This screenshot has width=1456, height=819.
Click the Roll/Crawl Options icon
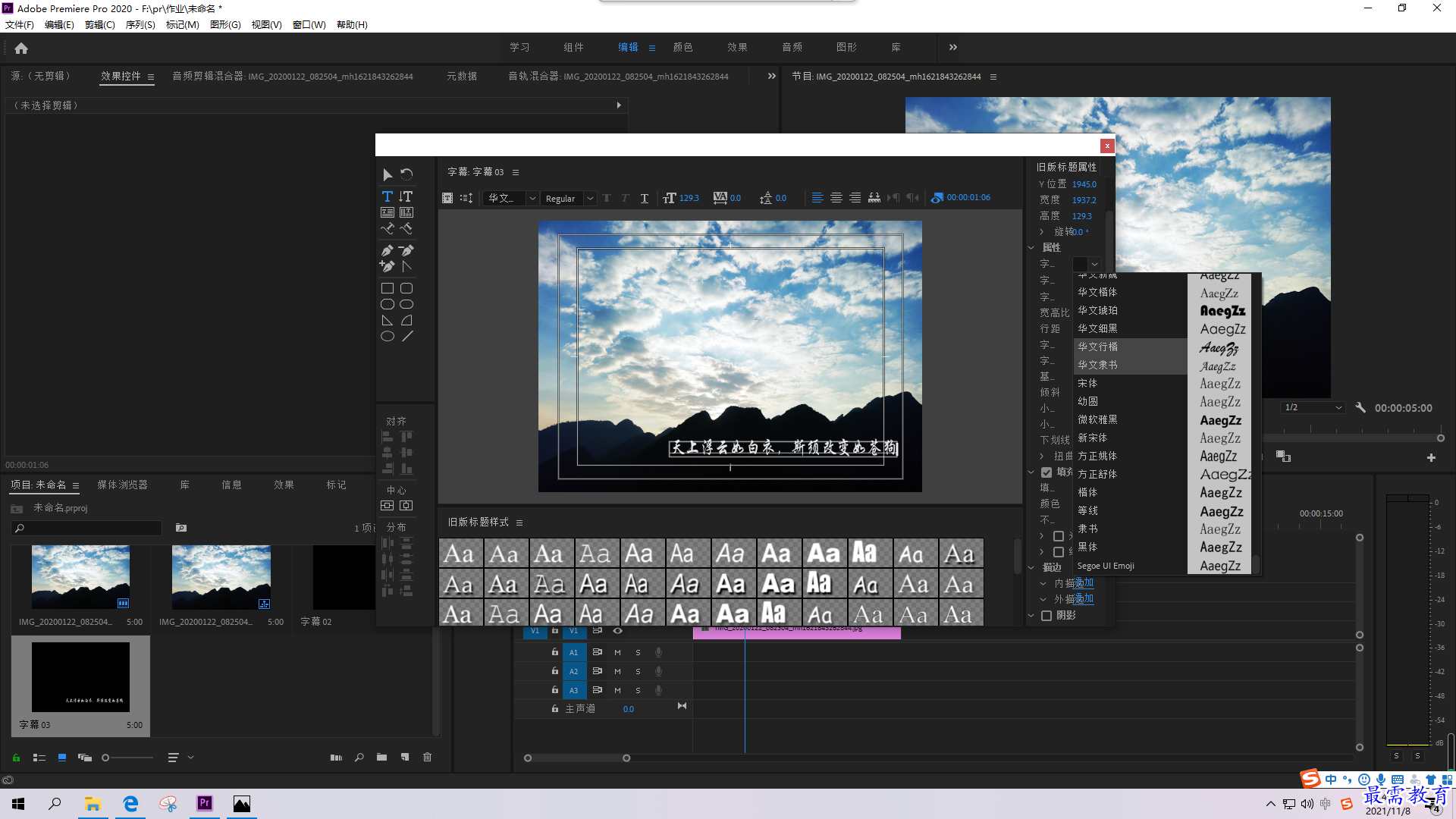(466, 198)
